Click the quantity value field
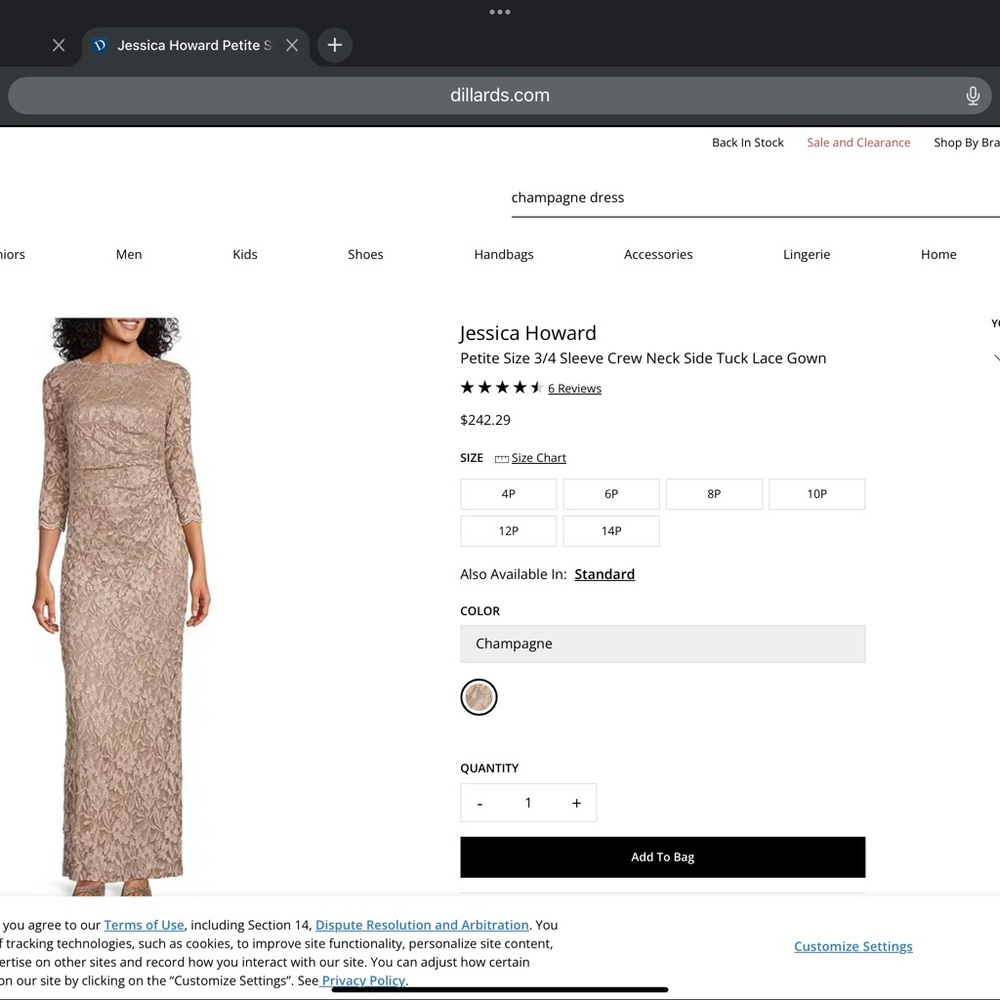This screenshot has height=1000, width=1000. (528, 803)
